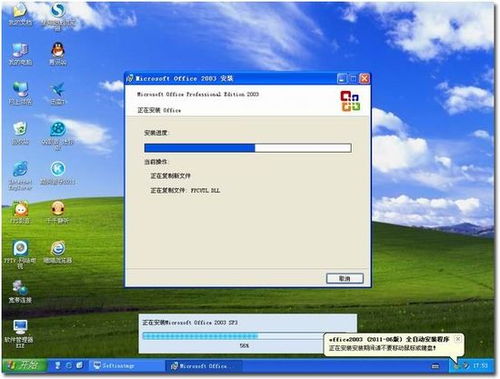
Task: Close the office2003 balloon notification
Action: (x=458, y=339)
